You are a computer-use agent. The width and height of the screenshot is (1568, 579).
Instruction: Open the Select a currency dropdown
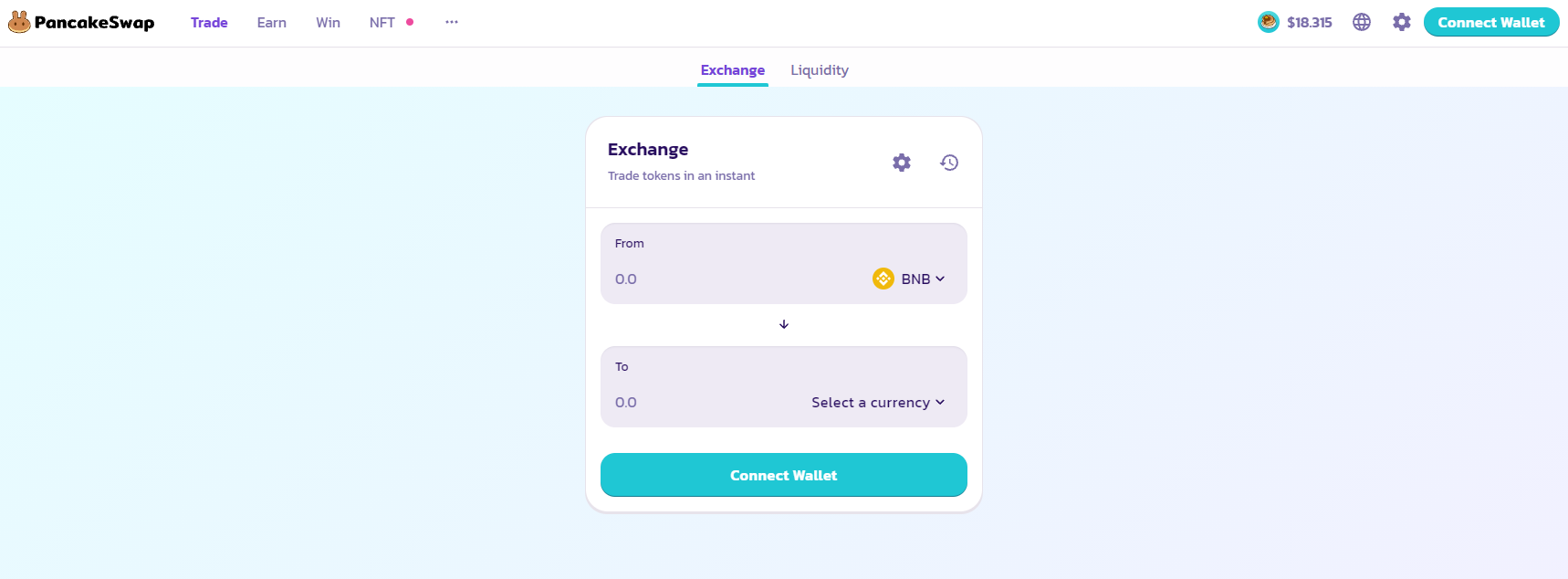tap(878, 403)
